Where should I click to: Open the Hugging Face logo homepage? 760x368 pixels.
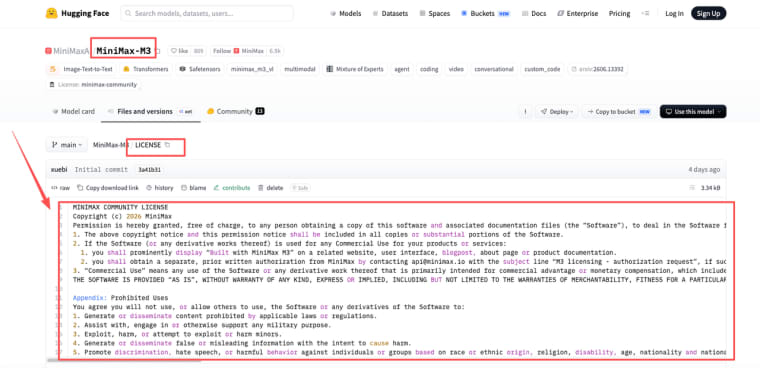click(78, 13)
